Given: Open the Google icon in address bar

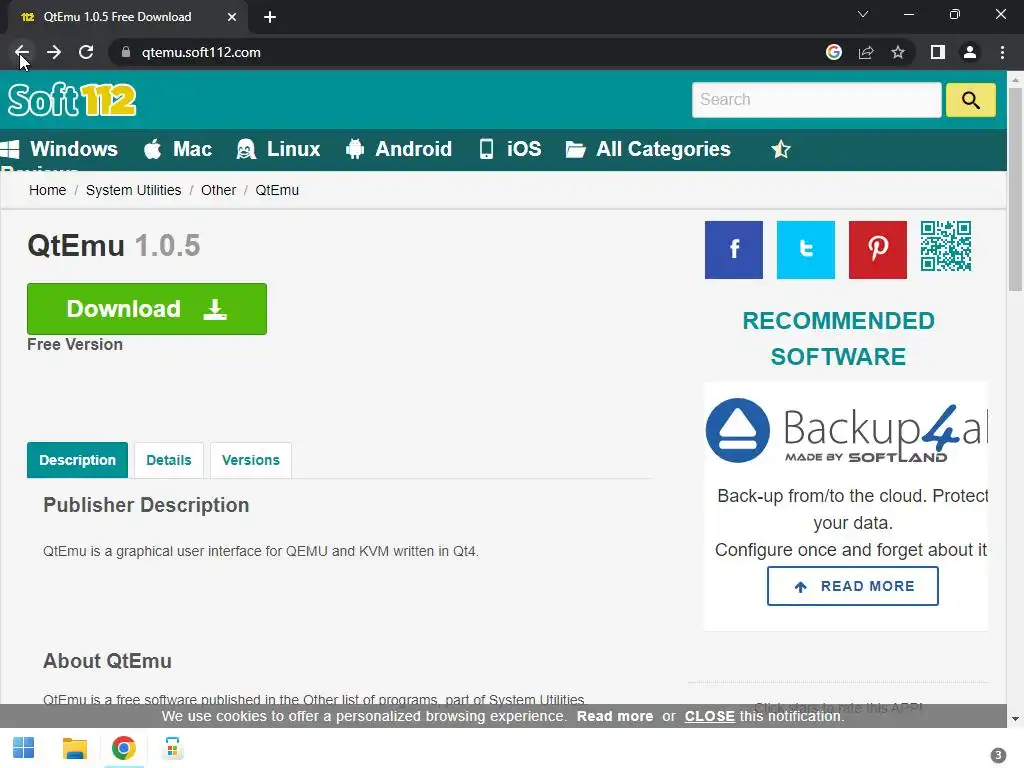Looking at the screenshot, I should pyautogui.click(x=834, y=52).
